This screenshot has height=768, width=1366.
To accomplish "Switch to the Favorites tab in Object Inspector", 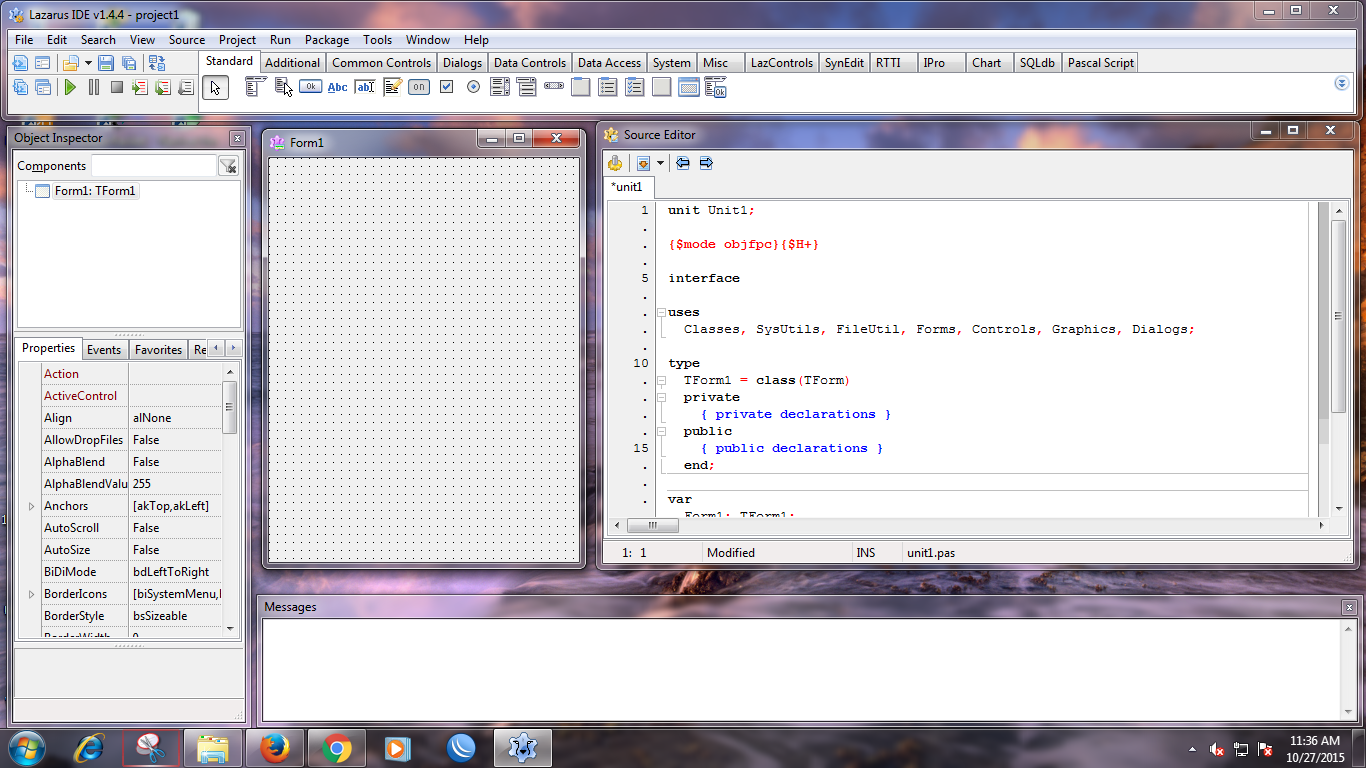I will pyautogui.click(x=159, y=350).
